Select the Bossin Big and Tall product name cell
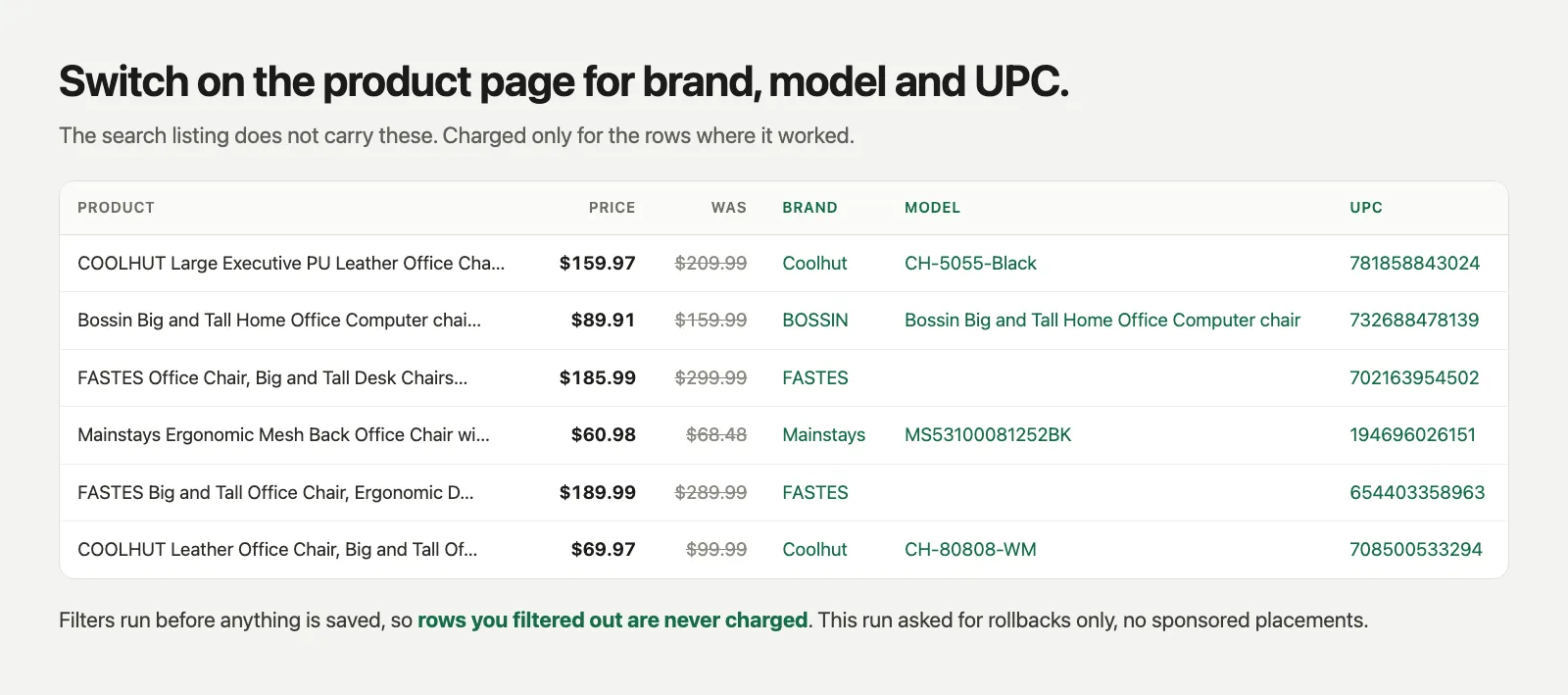Screen dimensions: 1568x695 (x=279, y=320)
